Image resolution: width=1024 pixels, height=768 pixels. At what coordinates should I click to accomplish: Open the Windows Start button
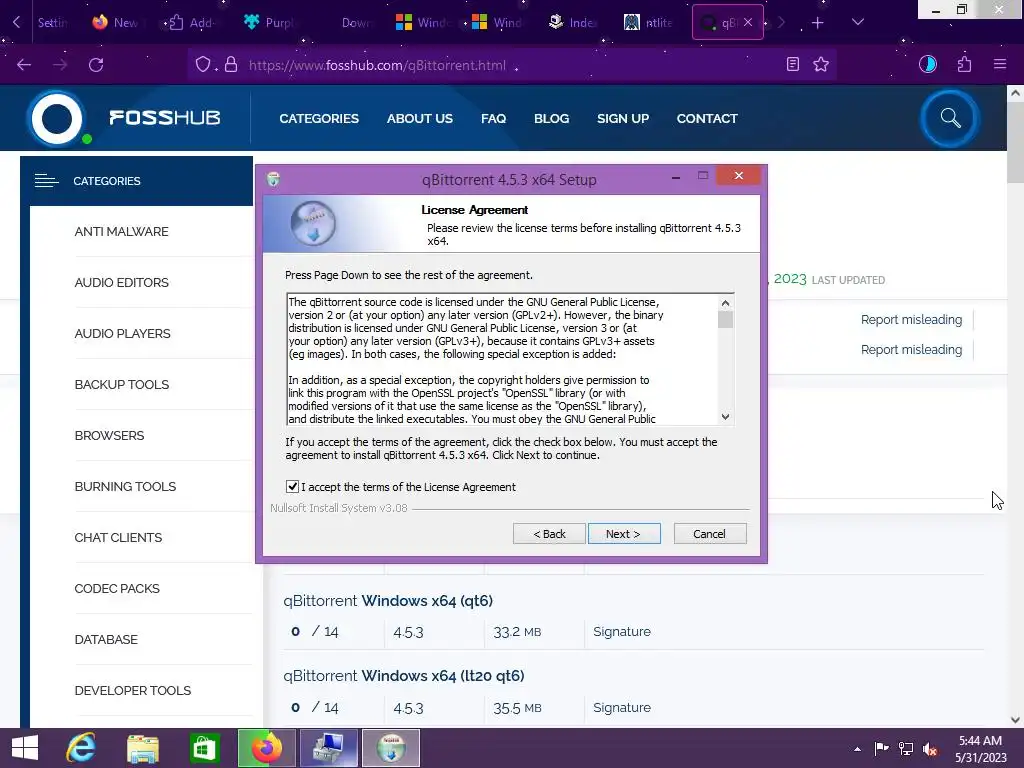click(x=25, y=748)
